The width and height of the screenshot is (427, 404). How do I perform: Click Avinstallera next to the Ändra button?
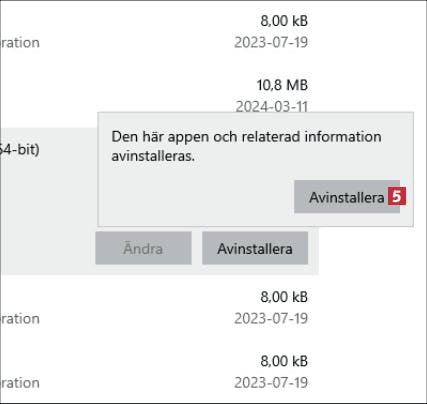point(255,248)
